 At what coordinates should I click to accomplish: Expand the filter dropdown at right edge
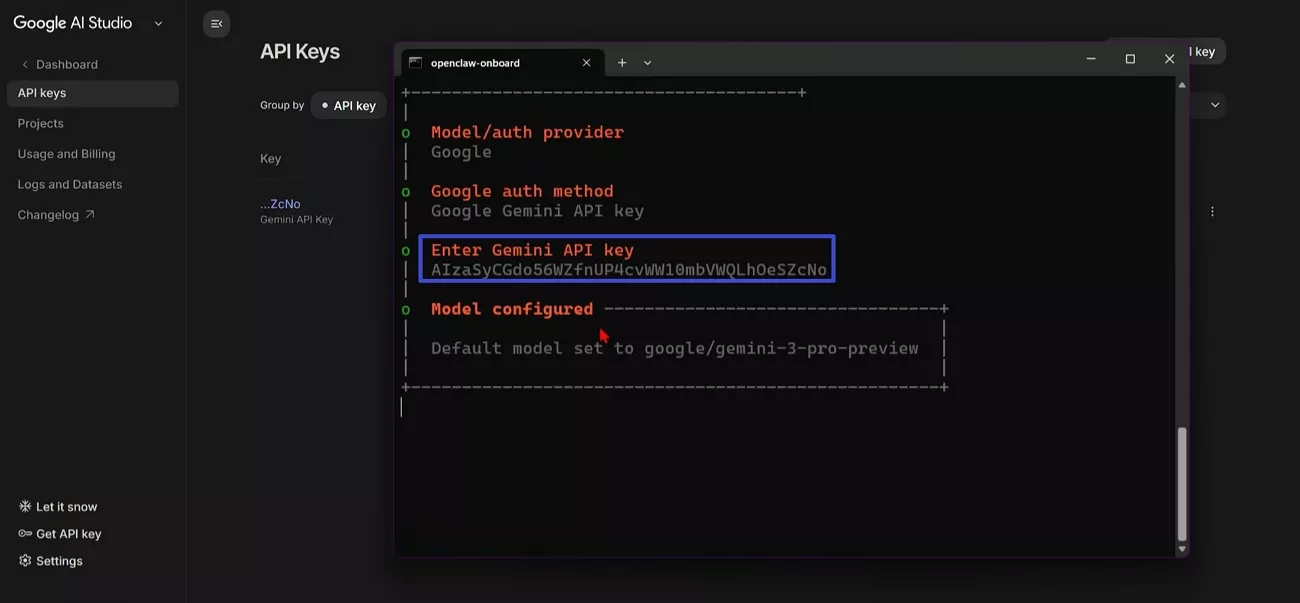click(1215, 105)
